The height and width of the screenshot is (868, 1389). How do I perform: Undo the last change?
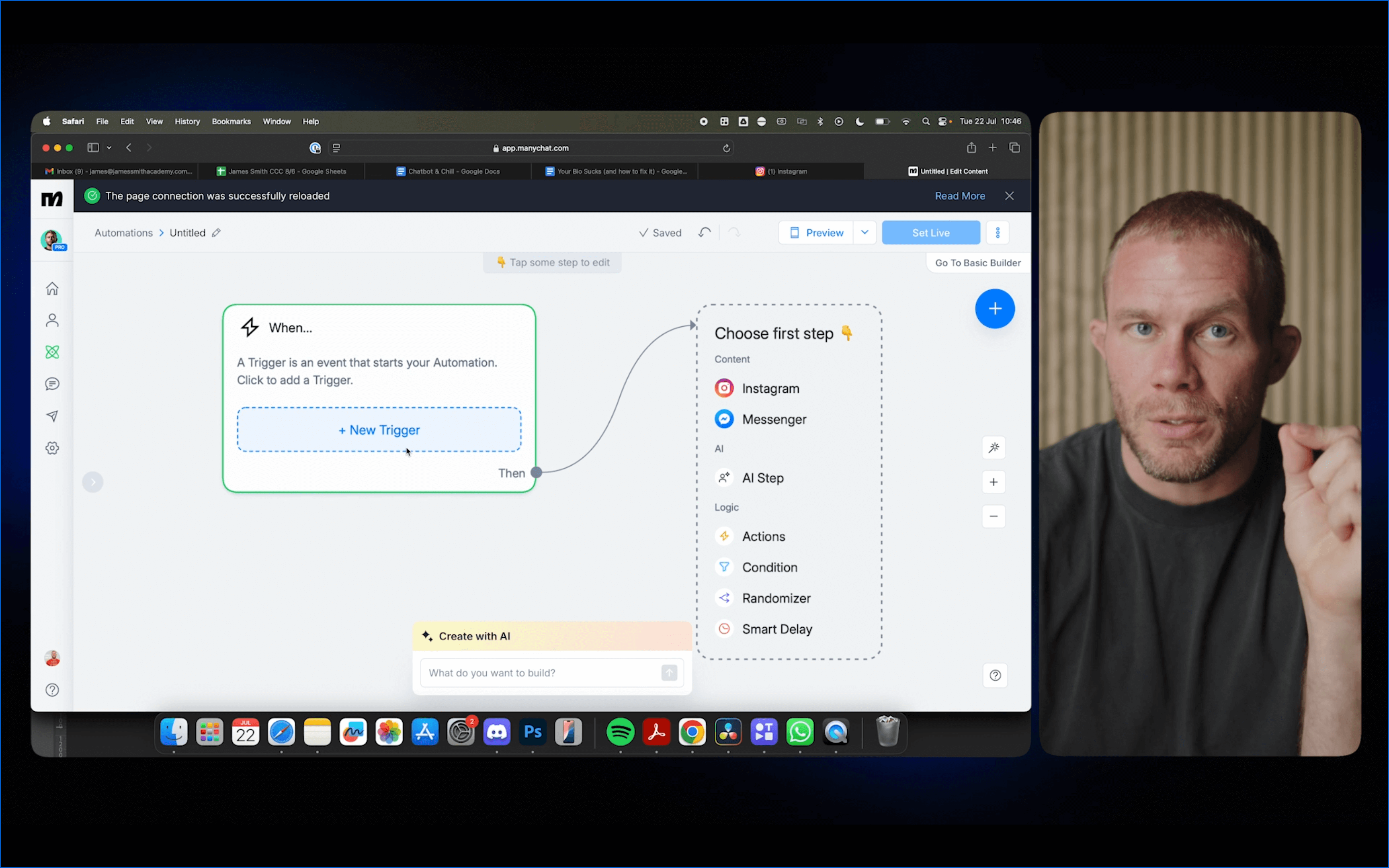(x=704, y=233)
